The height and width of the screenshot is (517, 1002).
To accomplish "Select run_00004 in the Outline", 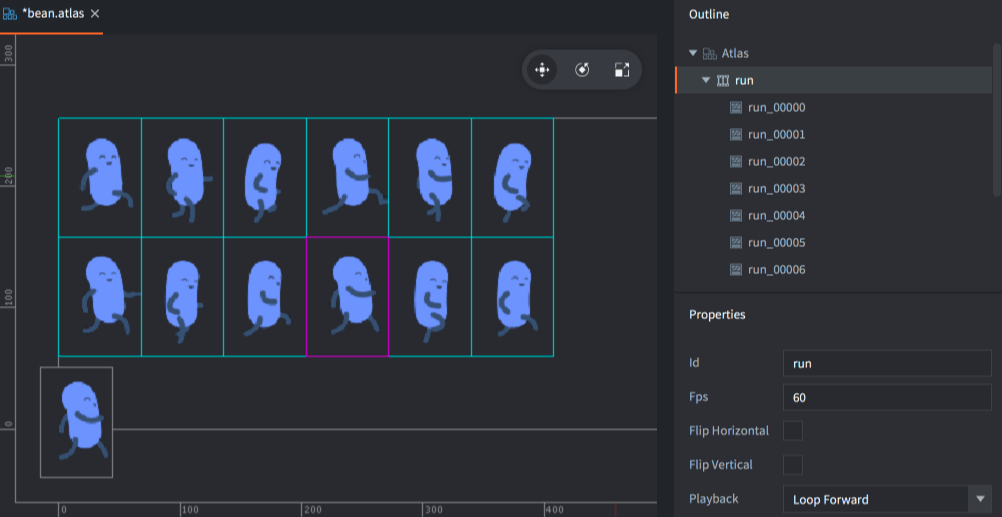I will pyautogui.click(x=776, y=216).
